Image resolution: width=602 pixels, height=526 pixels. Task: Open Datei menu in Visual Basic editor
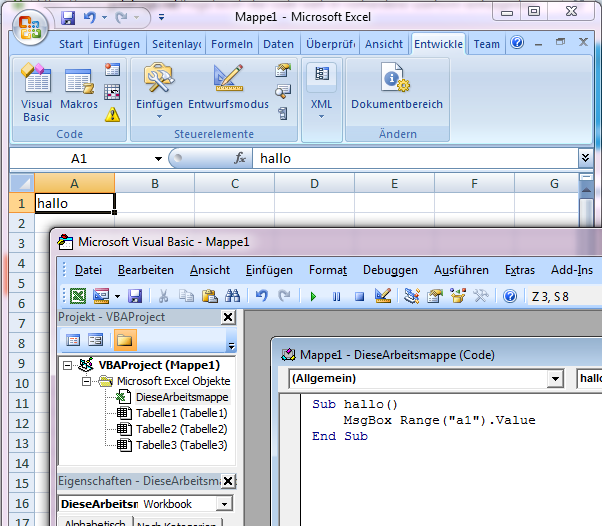pyautogui.click(x=88, y=270)
